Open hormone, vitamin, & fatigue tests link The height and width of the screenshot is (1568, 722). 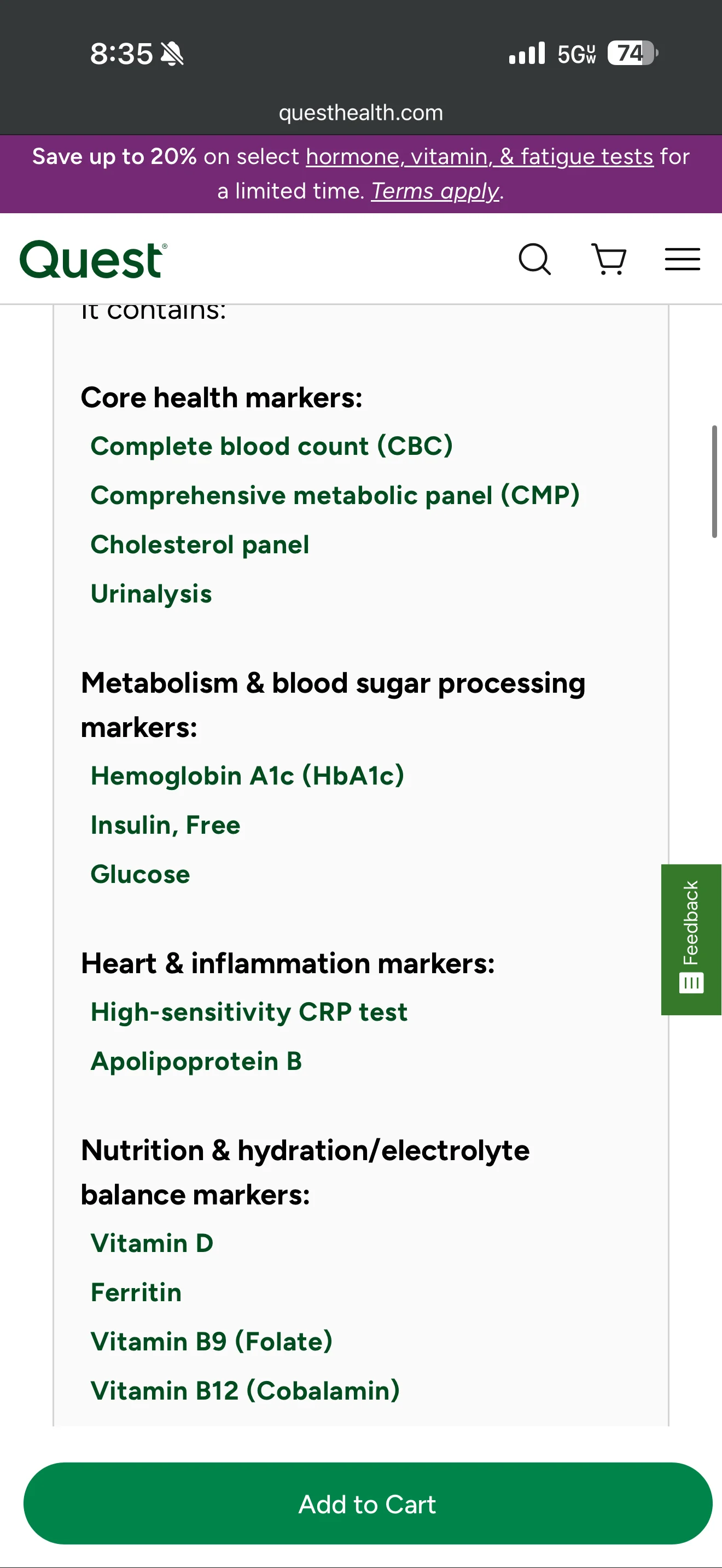click(479, 156)
